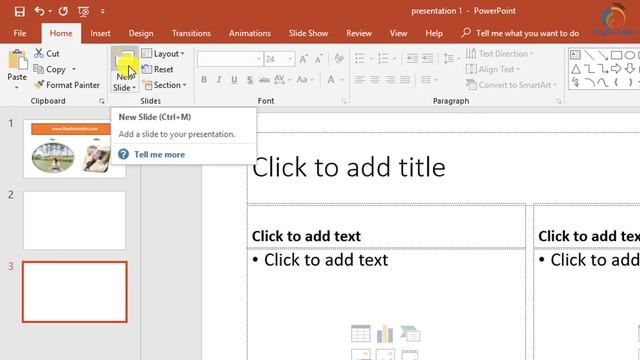Switch to the Slide Show tab
This screenshot has width=640, height=360.
[308, 33]
